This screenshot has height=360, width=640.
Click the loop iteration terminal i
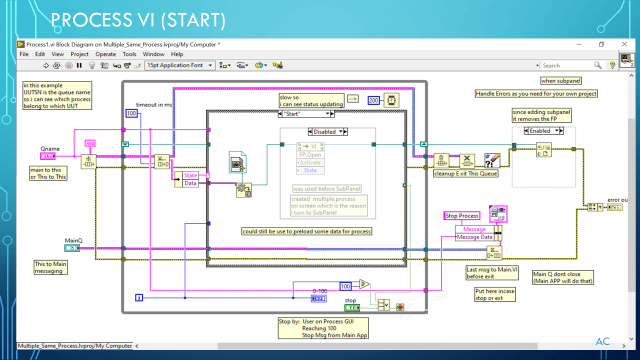pos(139,298)
